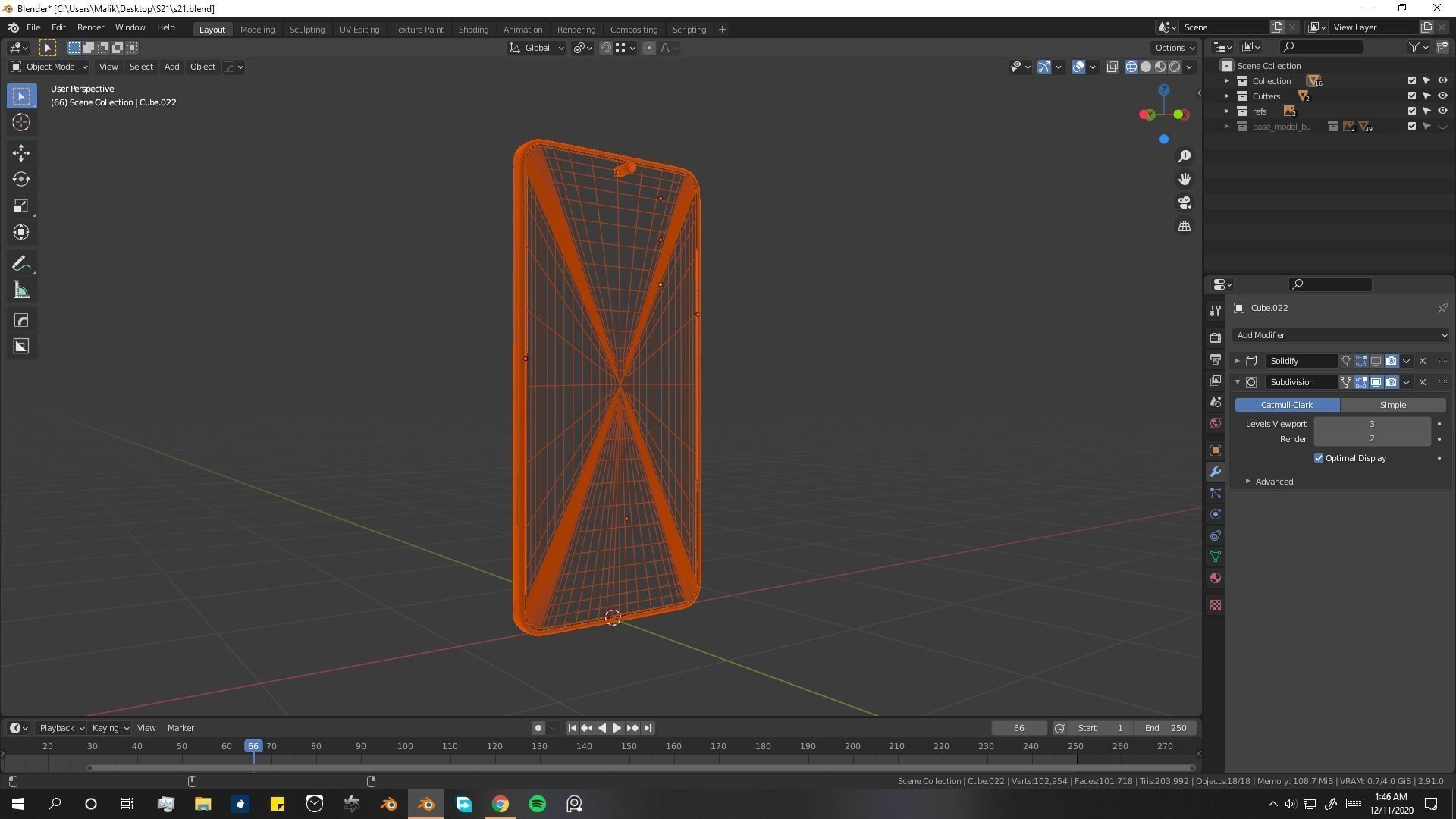This screenshot has width=1456, height=819.
Task: Select the Simple subdivision type
Action: tap(1392, 405)
